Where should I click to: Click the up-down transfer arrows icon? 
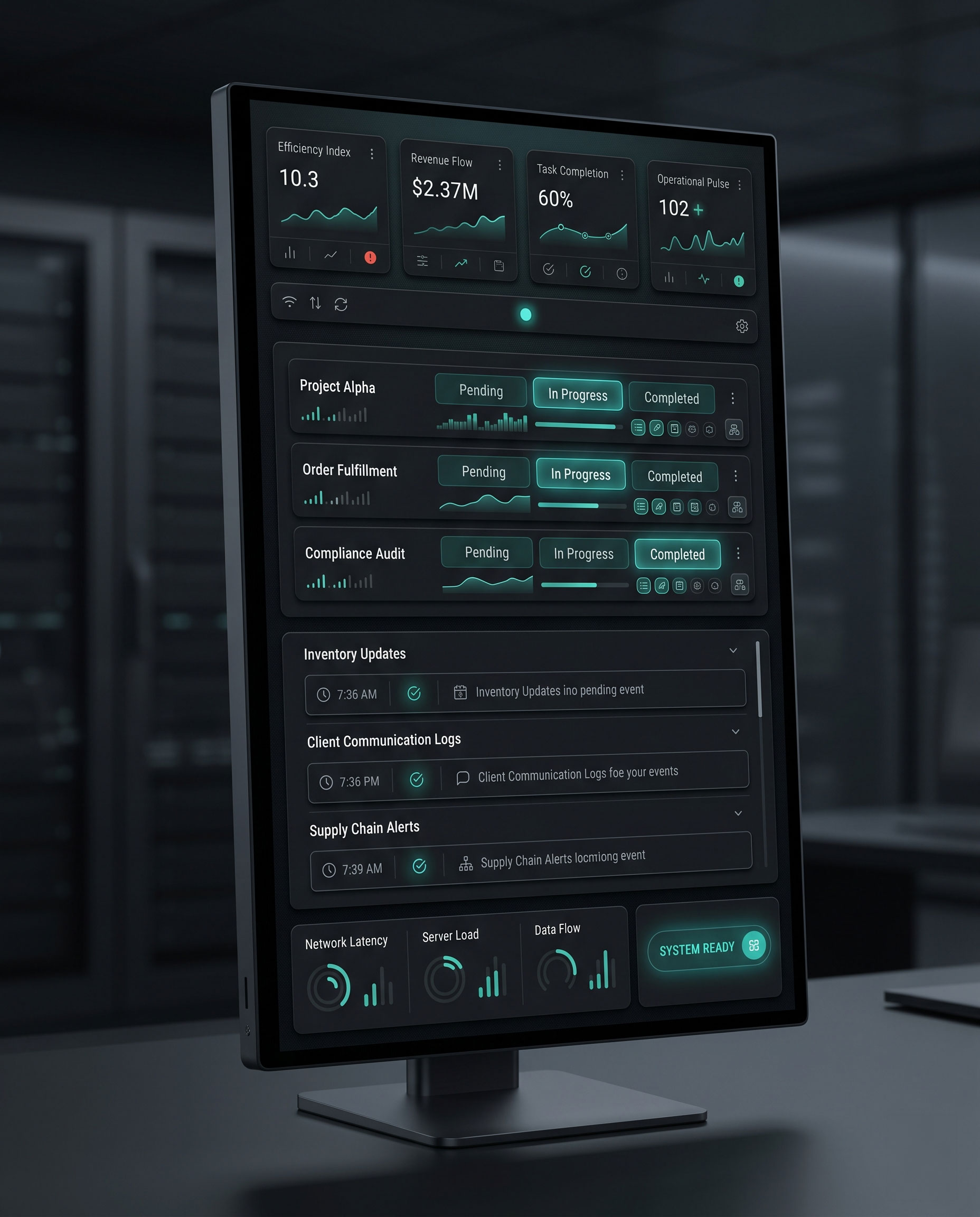coord(315,303)
